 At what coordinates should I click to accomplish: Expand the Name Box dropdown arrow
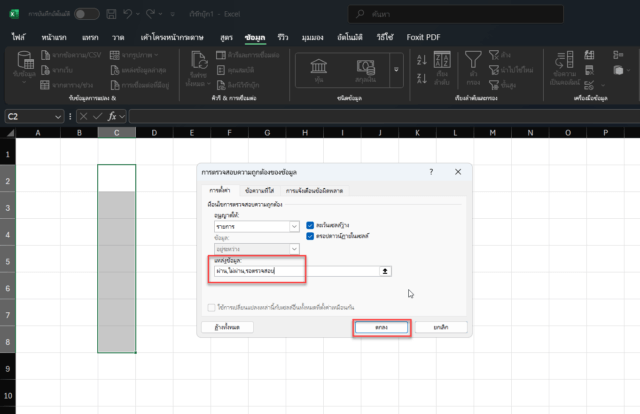point(58,117)
